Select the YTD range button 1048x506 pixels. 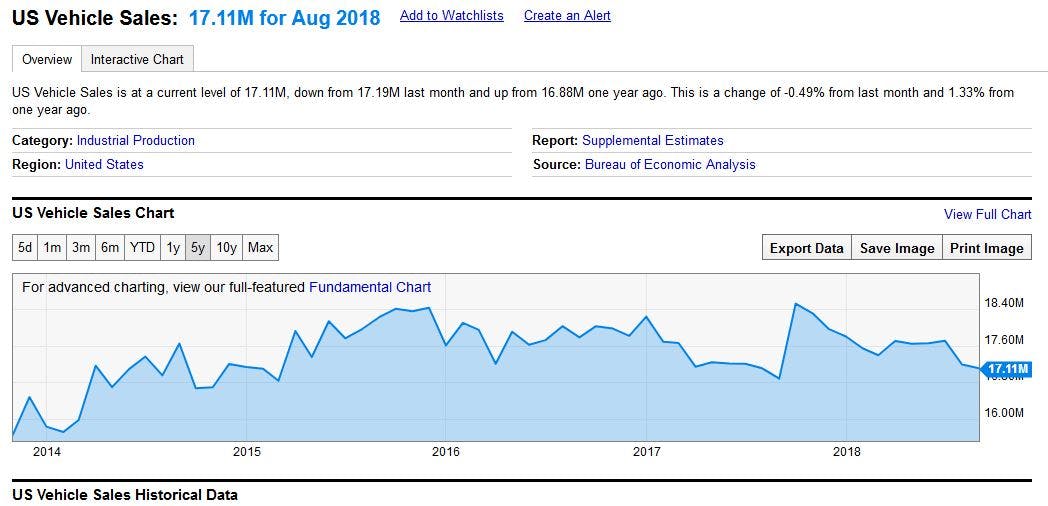click(142, 247)
